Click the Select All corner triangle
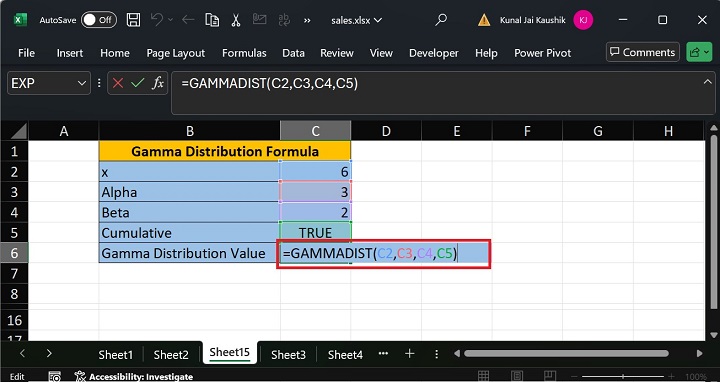This screenshot has width=720, height=382. (18, 131)
